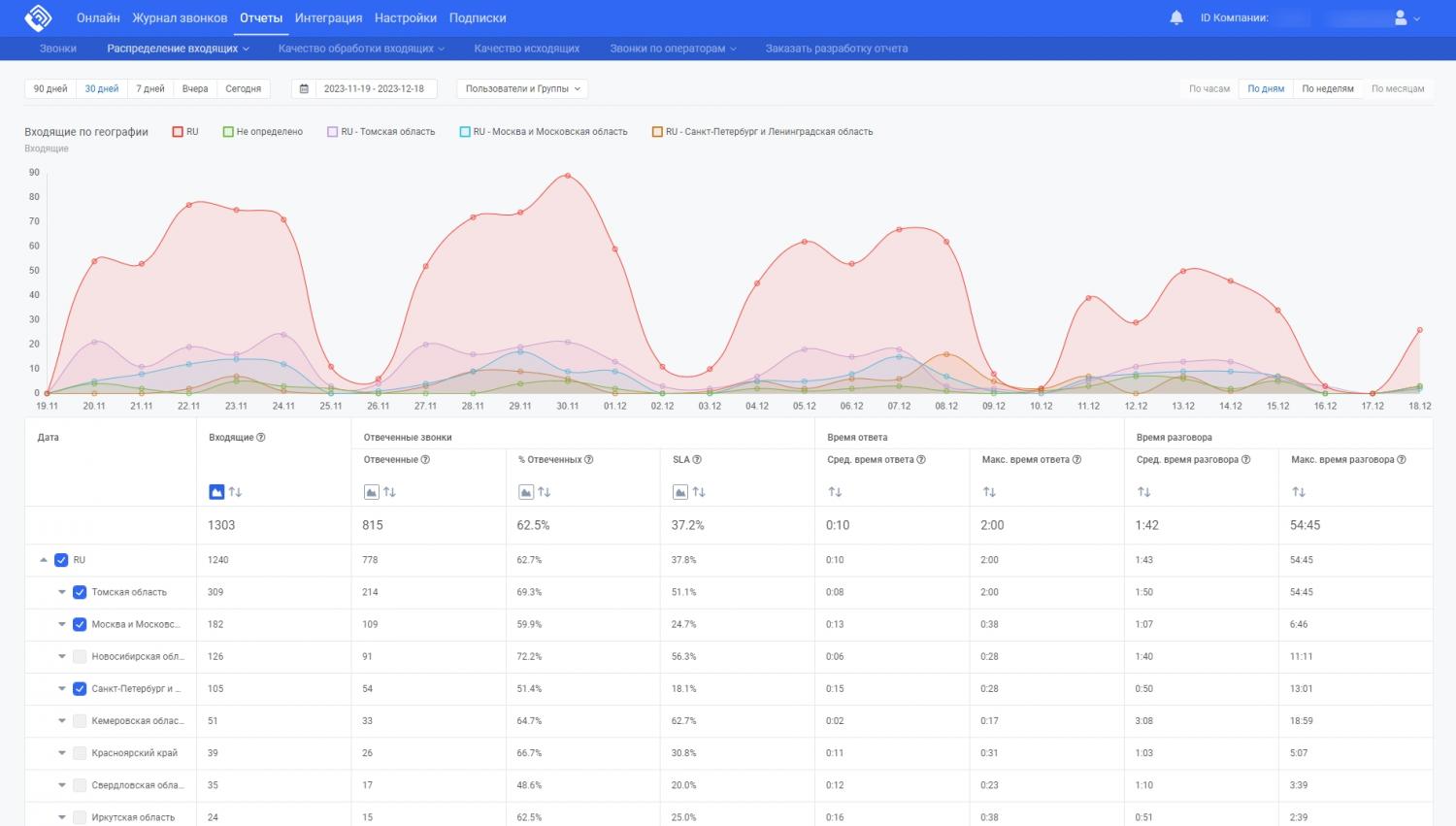
Task: Show chart for SLA column
Action: pos(680,492)
